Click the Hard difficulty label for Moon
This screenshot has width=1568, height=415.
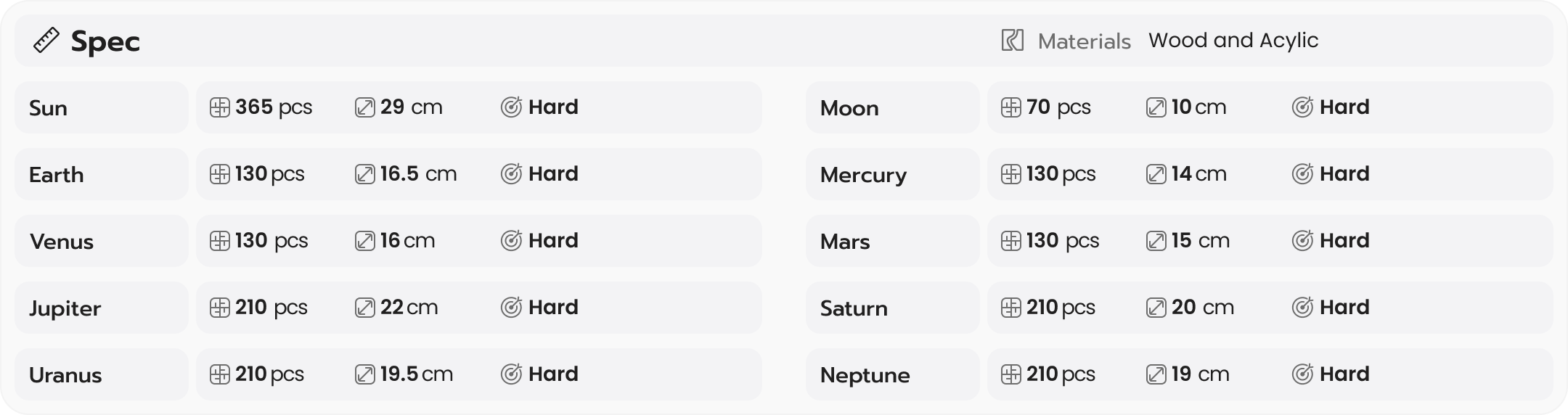point(1344,107)
